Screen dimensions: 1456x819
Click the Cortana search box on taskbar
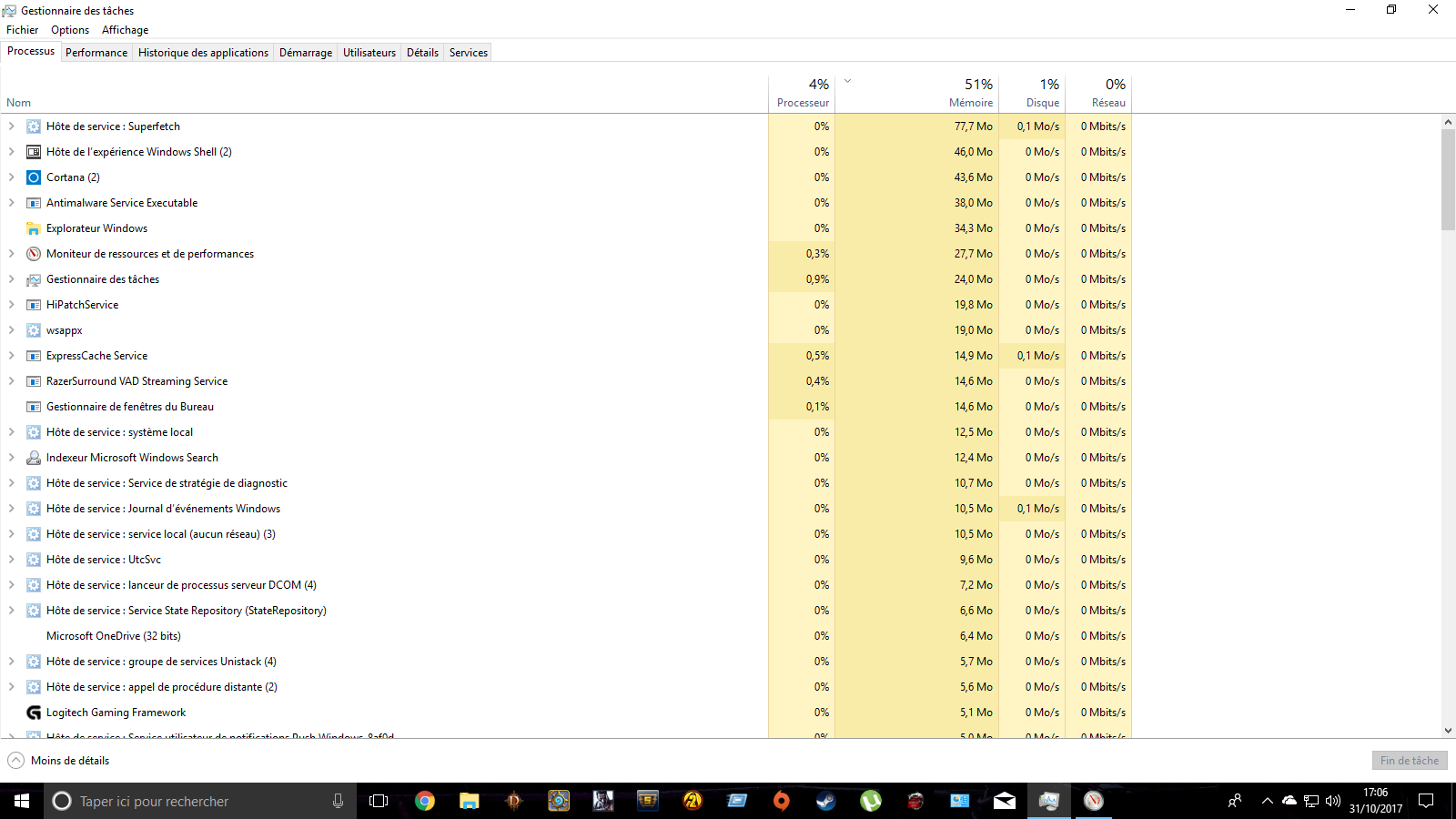pyautogui.click(x=200, y=801)
